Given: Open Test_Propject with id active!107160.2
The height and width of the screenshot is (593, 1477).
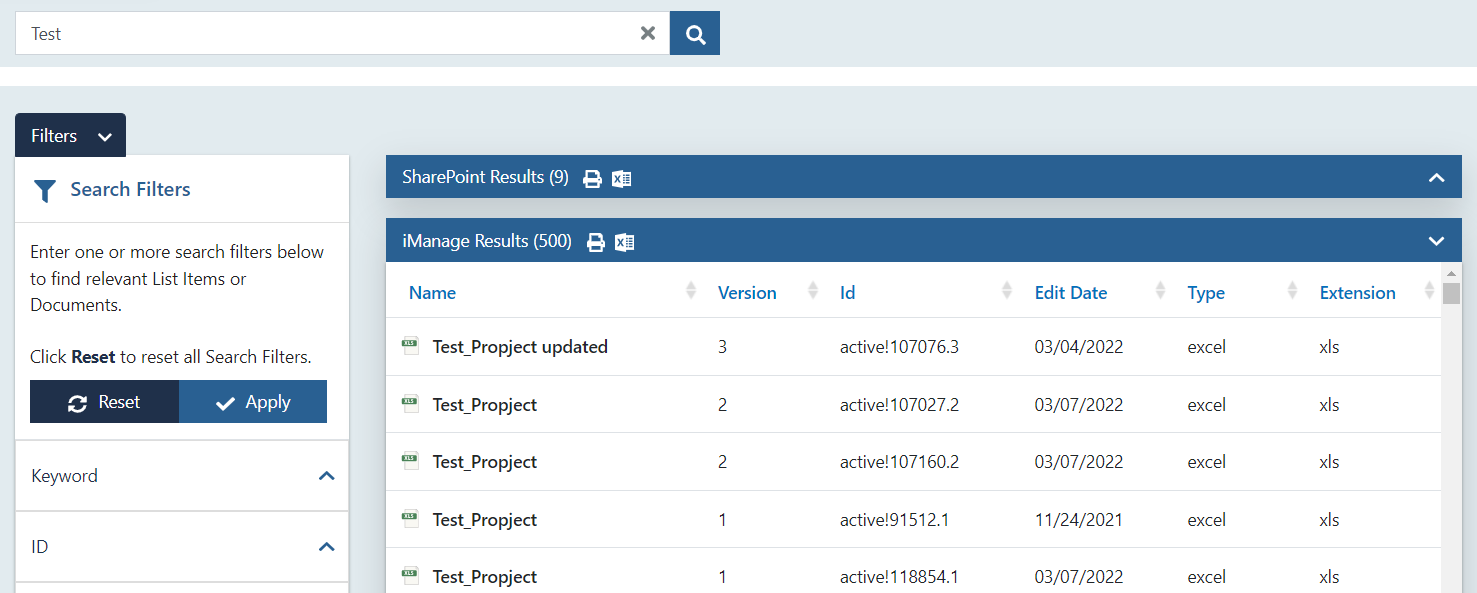Looking at the screenshot, I should pyautogui.click(x=485, y=462).
